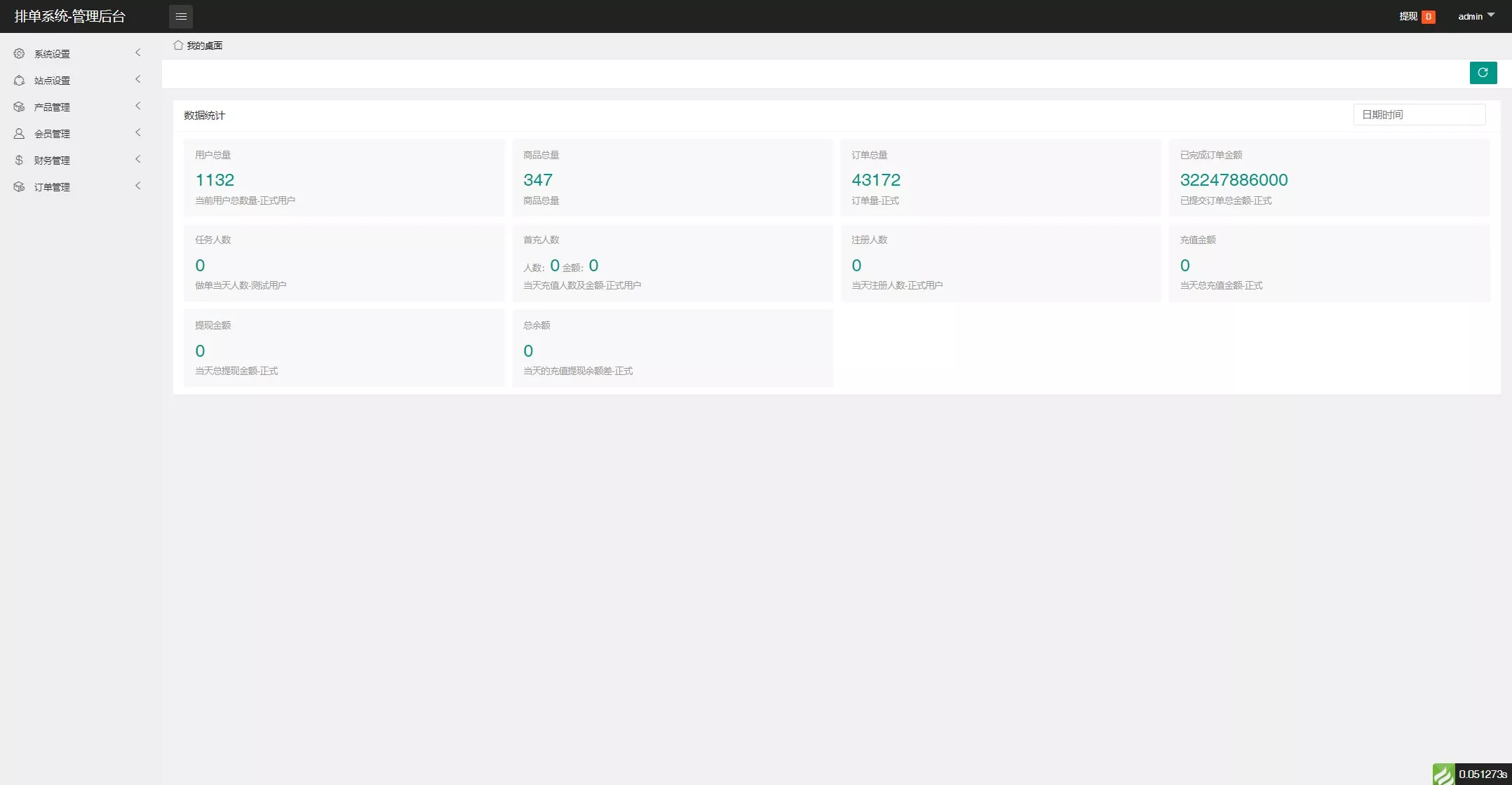Click the 财务管理 sidebar icon

click(19, 160)
